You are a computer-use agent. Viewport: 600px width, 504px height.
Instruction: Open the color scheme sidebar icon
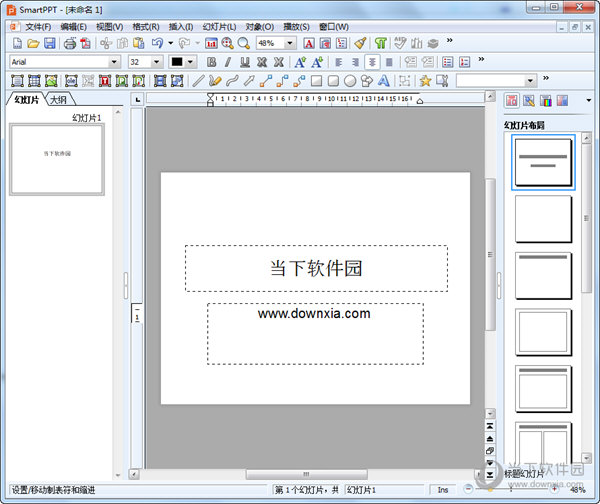[546, 101]
